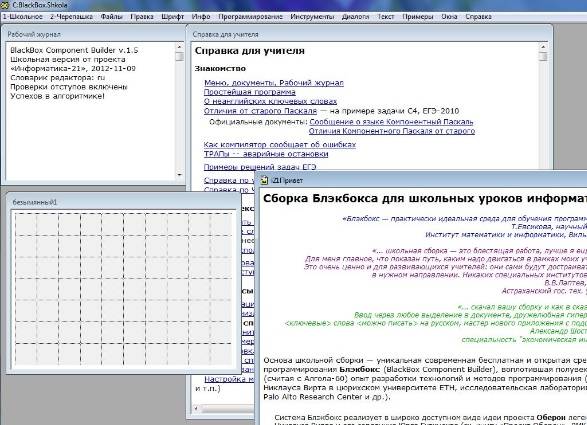Open the Инструменты menu
Image resolution: width=587 pixels, height=425 pixels.
tap(312, 17)
